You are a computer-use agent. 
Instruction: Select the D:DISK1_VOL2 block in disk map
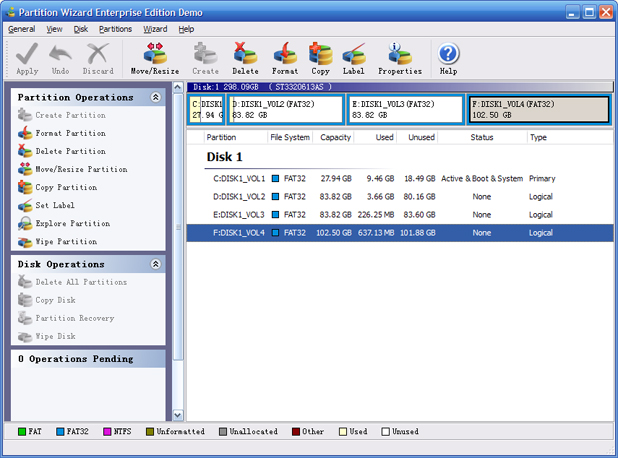286,110
